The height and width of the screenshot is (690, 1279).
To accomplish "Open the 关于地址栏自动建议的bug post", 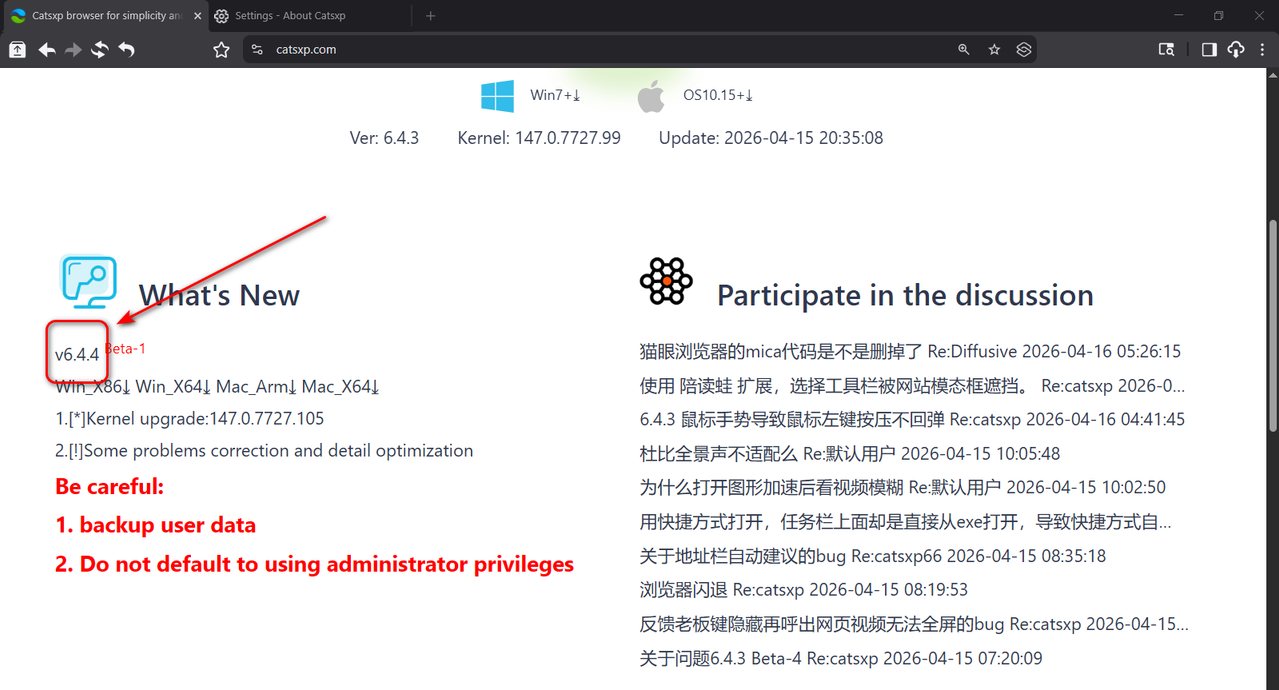I will click(873, 556).
